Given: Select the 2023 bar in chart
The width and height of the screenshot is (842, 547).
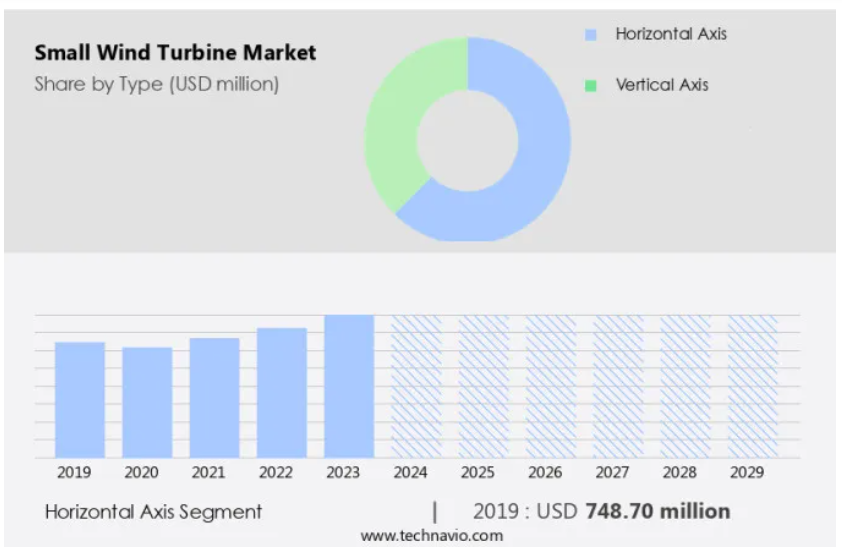Looking at the screenshot, I should point(349,386).
